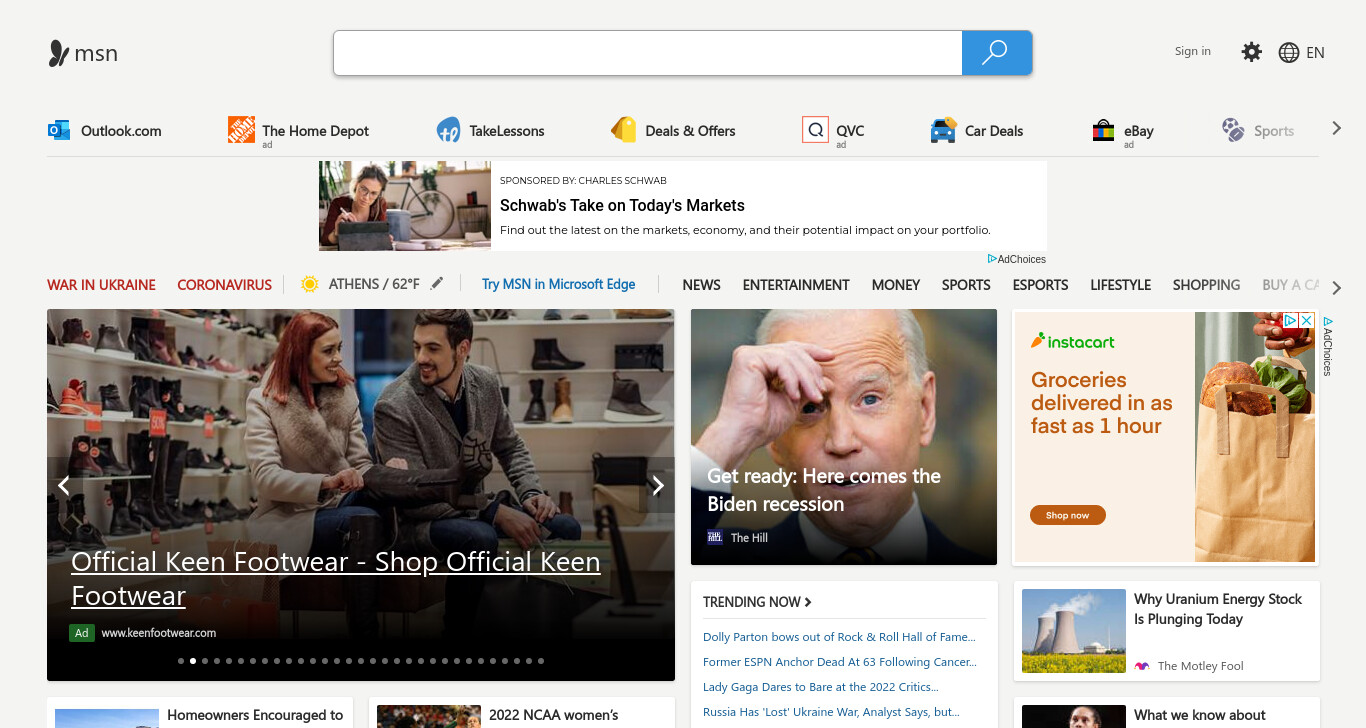This screenshot has width=1366, height=728.
Task: Select the third carousel dot
Action: pos(205,661)
